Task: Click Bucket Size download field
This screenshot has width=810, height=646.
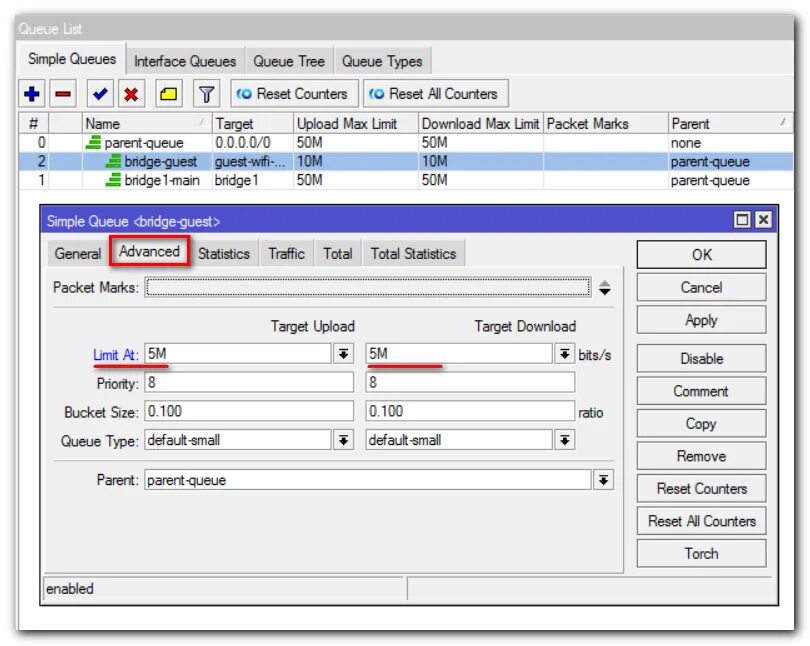Action: pyautogui.click(x=470, y=412)
